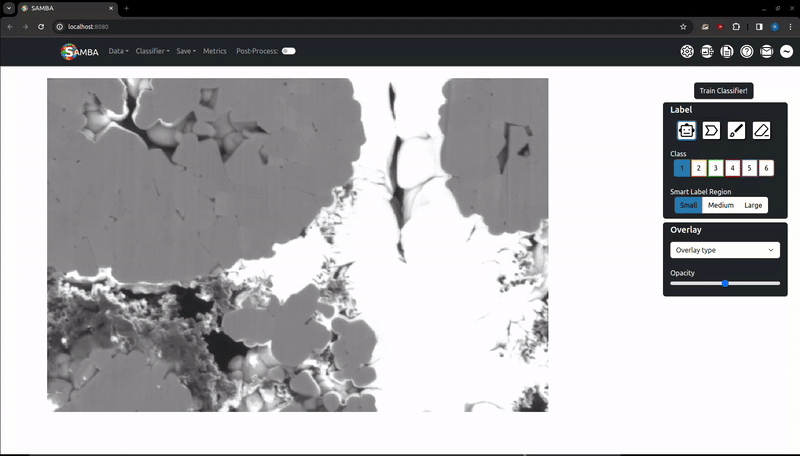Click the browser forward arrow
The width and height of the screenshot is (800, 456).
[x=25, y=27]
